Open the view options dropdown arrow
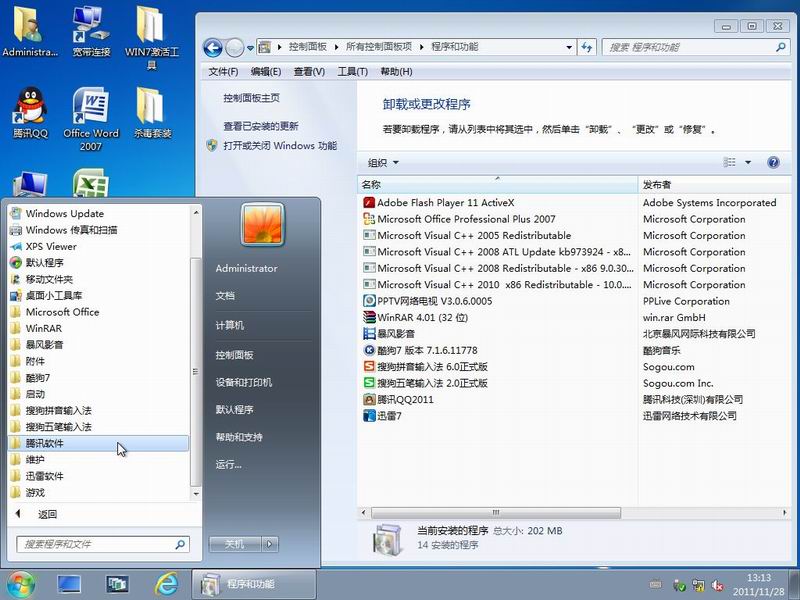The width and height of the screenshot is (800, 600). click(x=748, y=162)
